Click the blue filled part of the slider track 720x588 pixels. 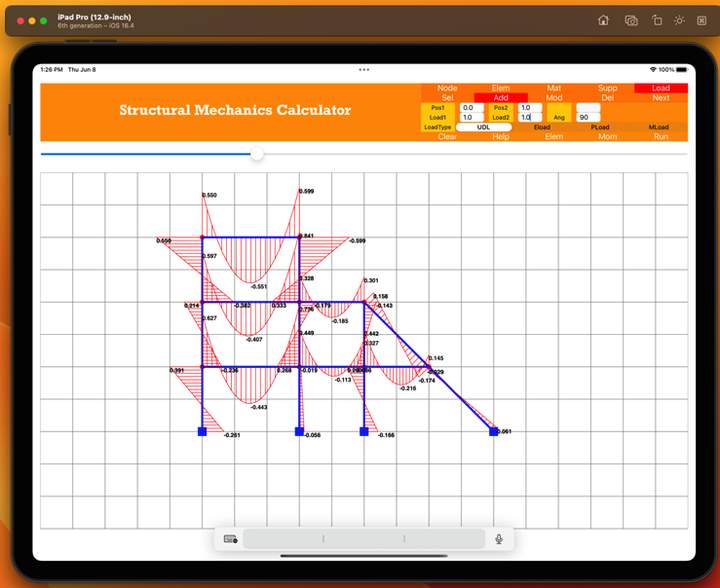click(x=146, y=154)
